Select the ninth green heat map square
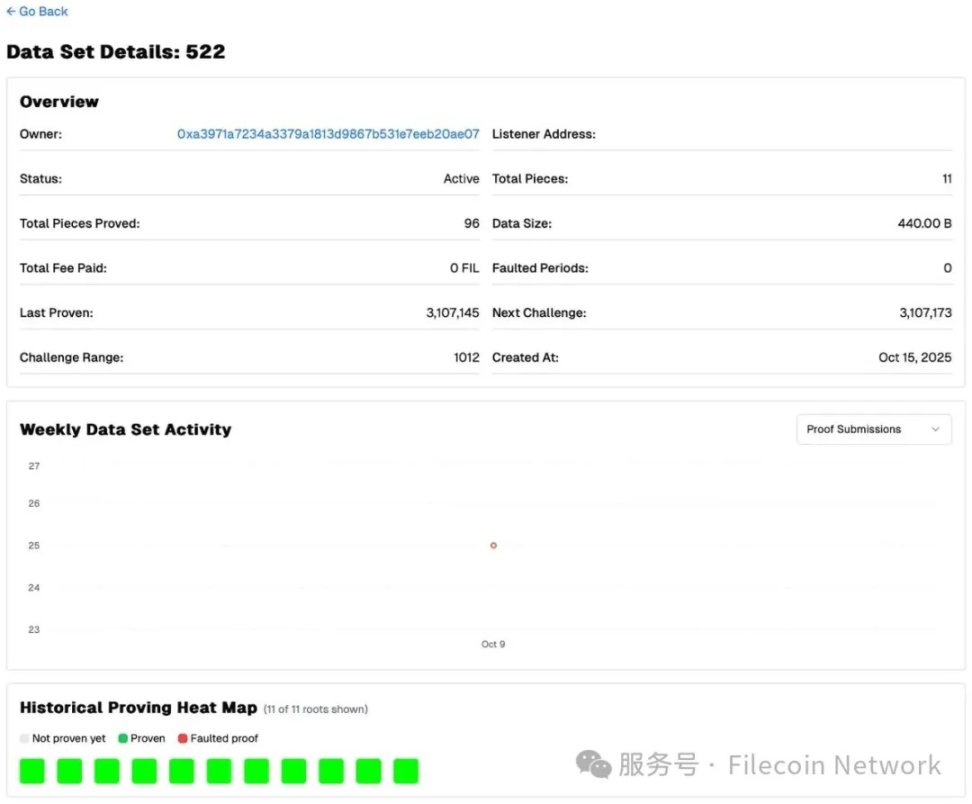The height and width of the screenshot is (804, 972). pos(331,771)
